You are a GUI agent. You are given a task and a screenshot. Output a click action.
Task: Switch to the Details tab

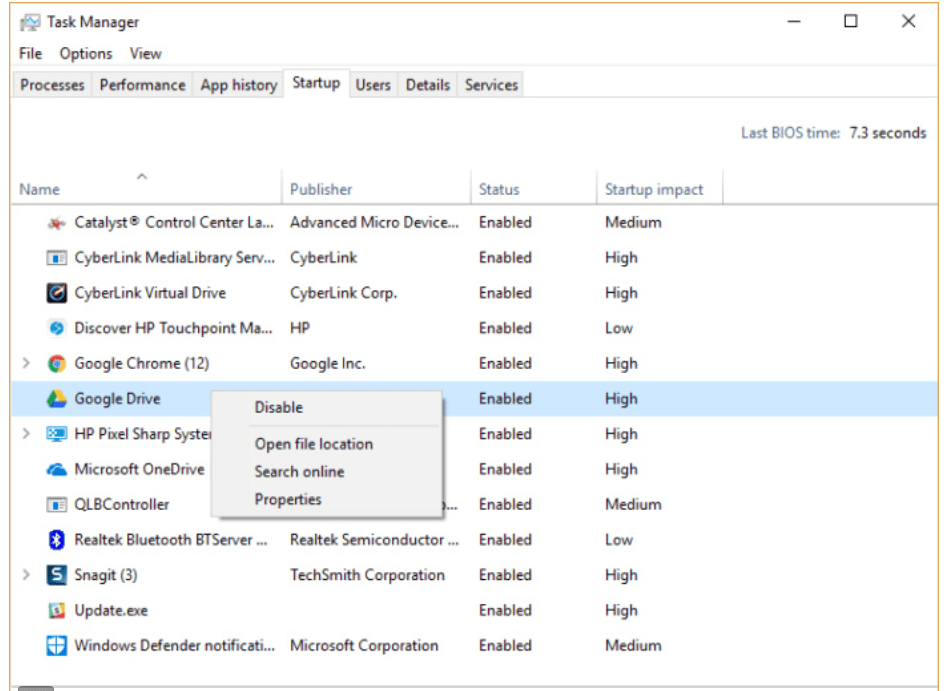coord(428,85)
